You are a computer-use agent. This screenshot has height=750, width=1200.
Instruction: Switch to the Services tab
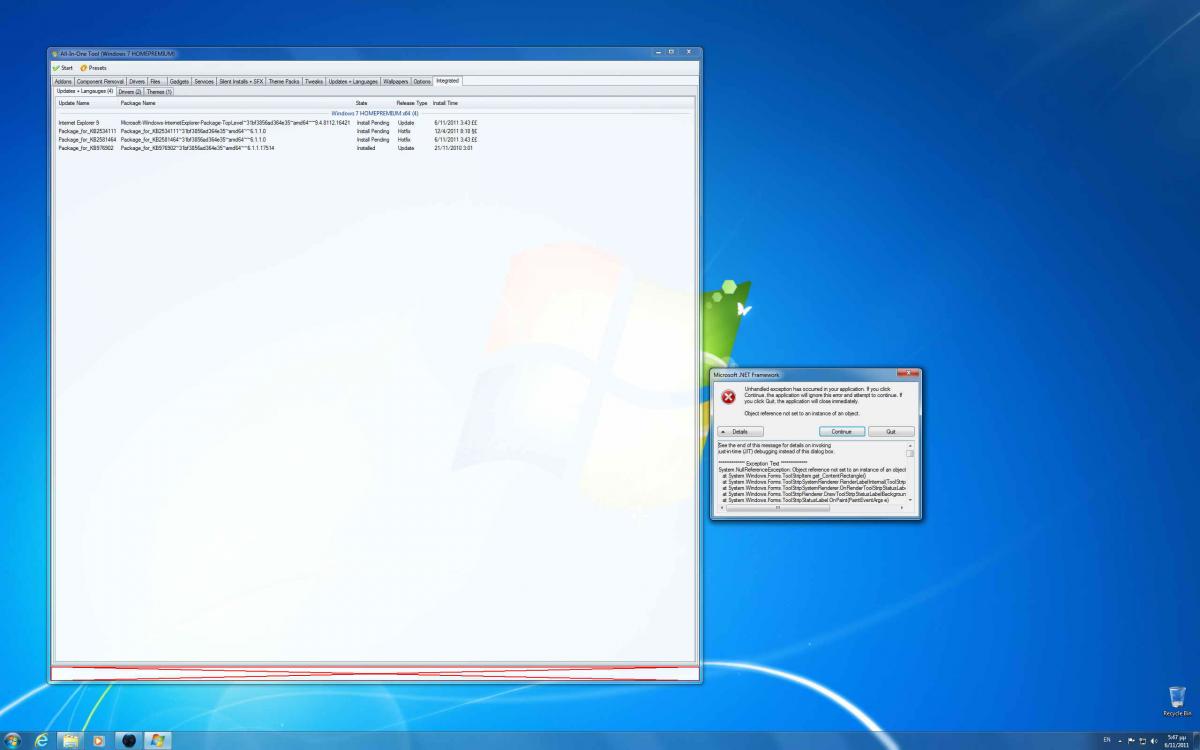pos(204,81)
